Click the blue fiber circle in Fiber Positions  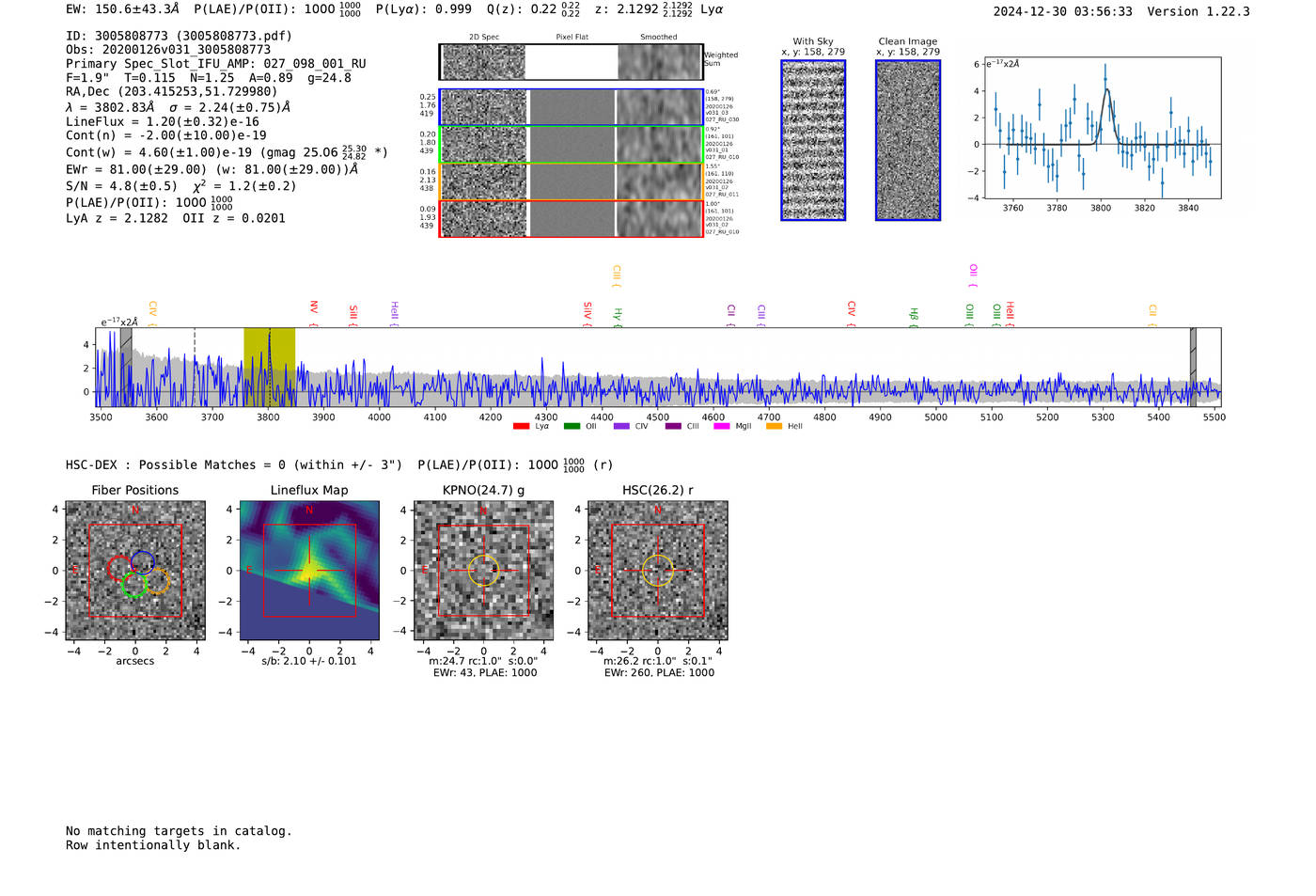click(143, 561)
